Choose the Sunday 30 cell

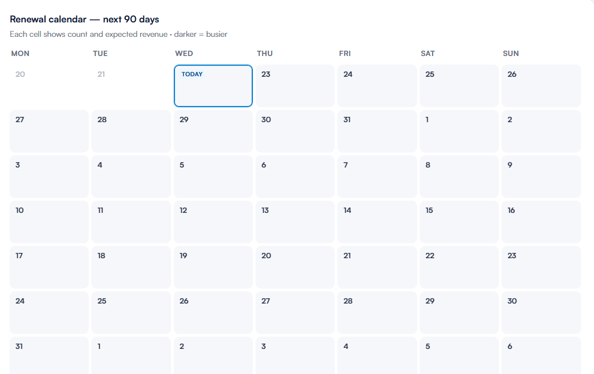click(541, 313)
